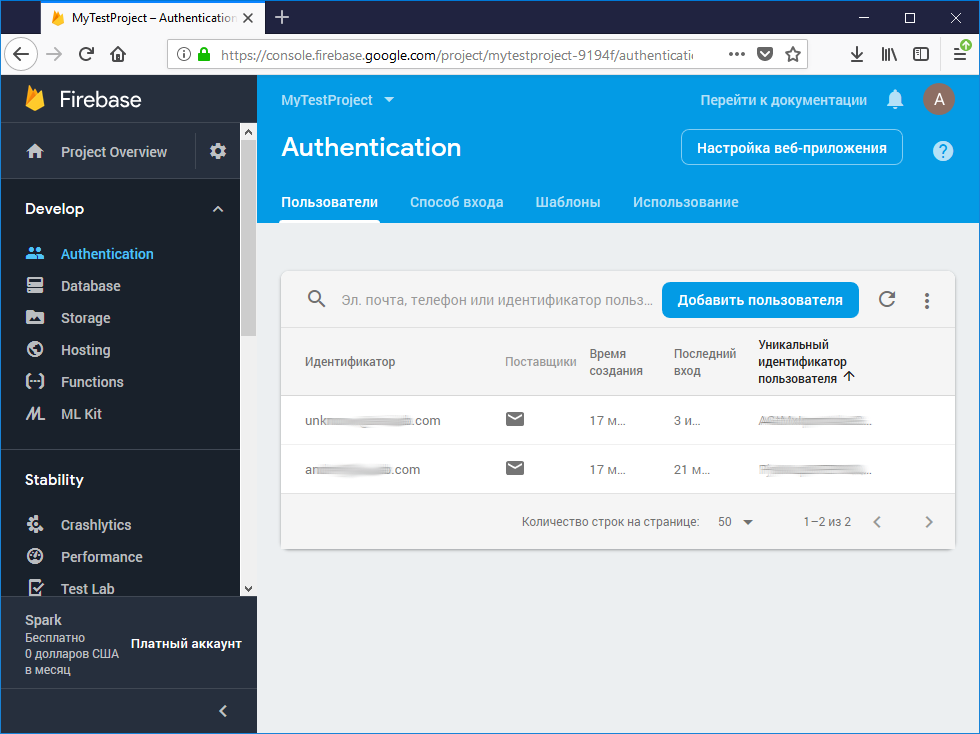The image size is (980, 734).
Task: Open the help question mark icon
Action: pyautogui.click(x=942, y=151)
